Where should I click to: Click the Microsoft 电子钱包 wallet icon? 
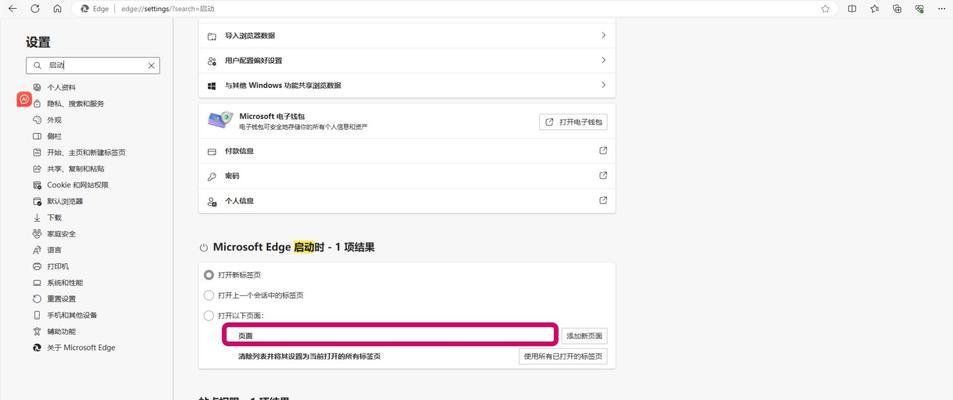219,120
